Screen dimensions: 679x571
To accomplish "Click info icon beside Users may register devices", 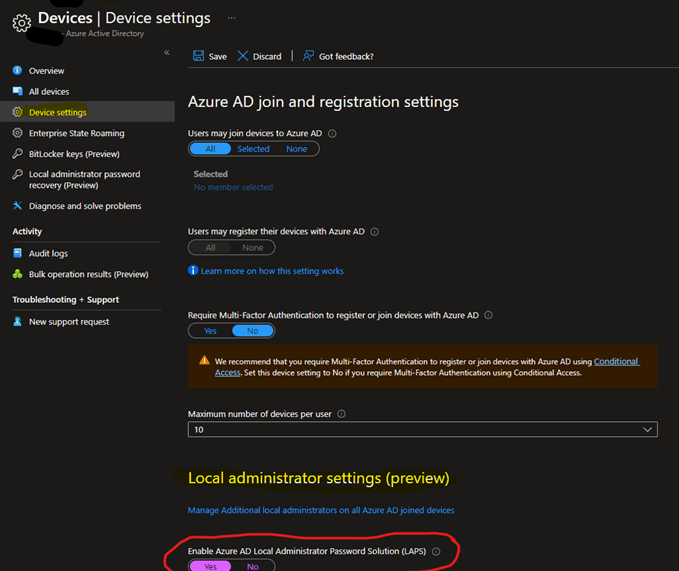I will [x=375, y=232].
